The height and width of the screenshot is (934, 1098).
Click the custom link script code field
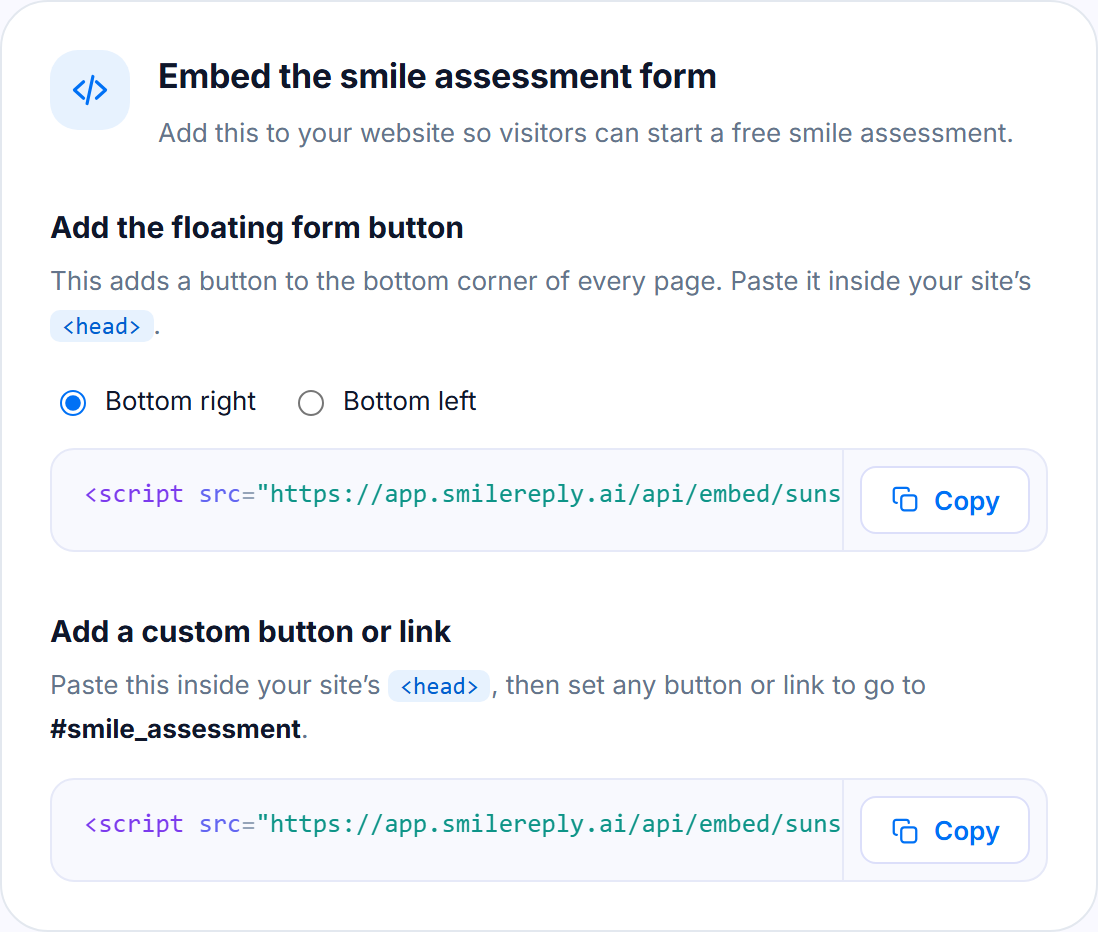pyautogui.click(x=447, y=830)
